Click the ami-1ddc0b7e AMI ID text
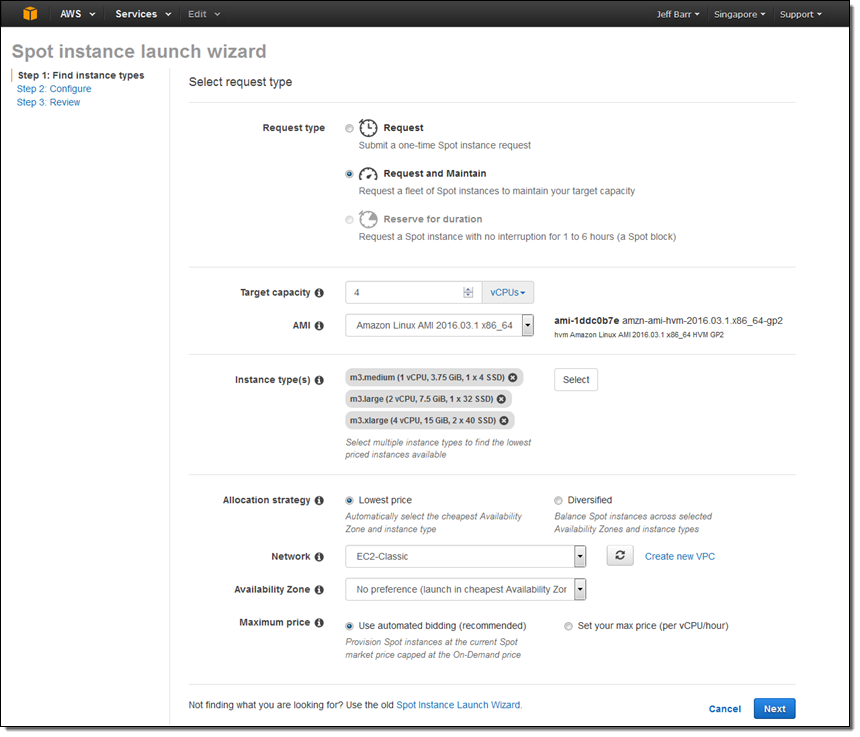 (x=586, y=321)
